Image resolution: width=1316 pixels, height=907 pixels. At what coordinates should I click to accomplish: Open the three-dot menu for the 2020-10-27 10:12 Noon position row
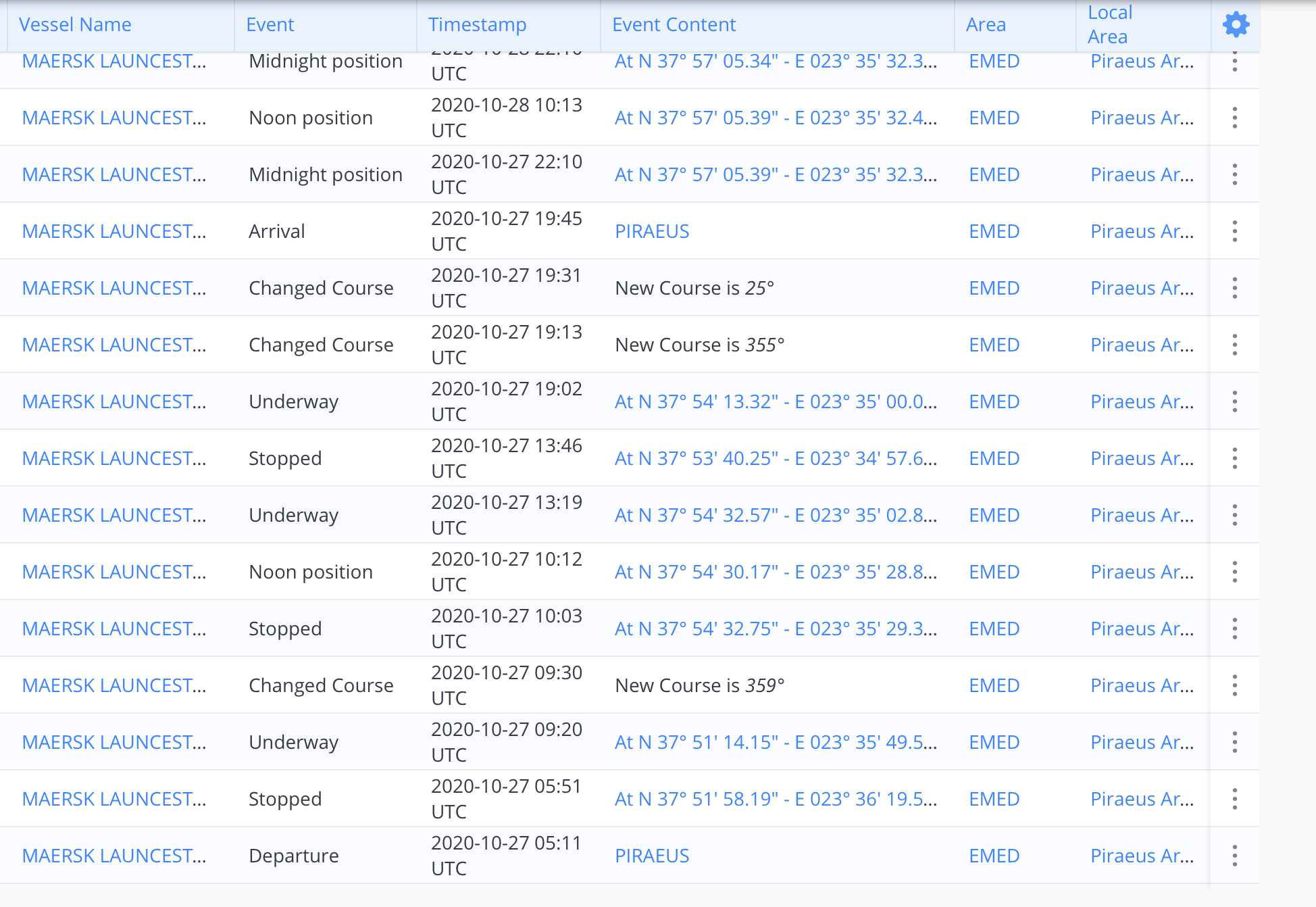point(1235,572)
